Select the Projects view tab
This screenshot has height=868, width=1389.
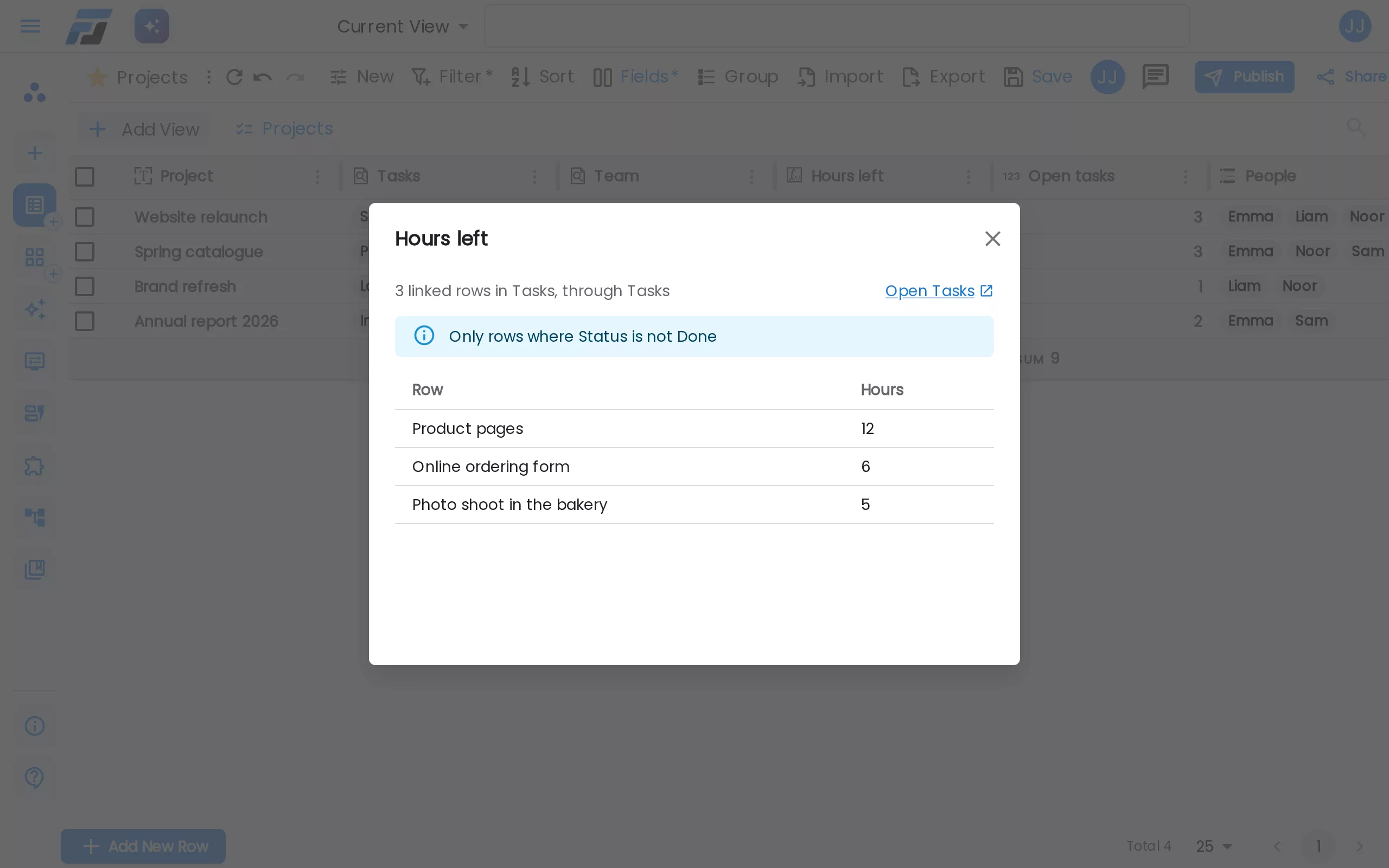coord(285,129)
